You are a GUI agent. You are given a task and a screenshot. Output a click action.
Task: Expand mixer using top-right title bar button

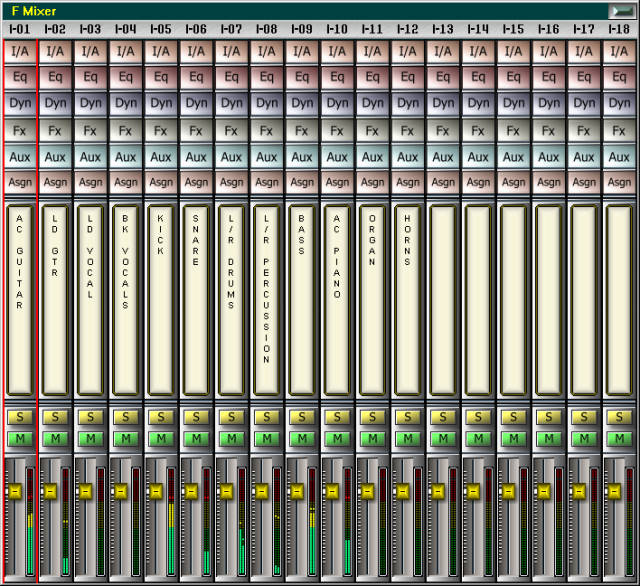click(619, 10)
